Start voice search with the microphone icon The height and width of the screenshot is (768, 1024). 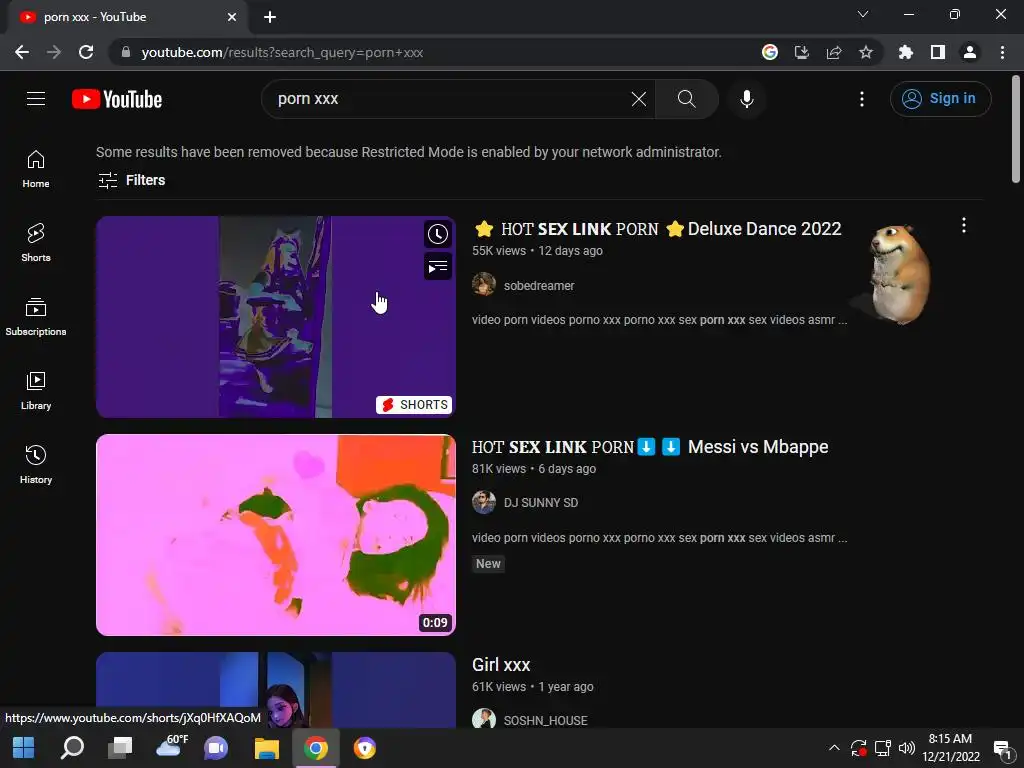click(x=747, y=99)
